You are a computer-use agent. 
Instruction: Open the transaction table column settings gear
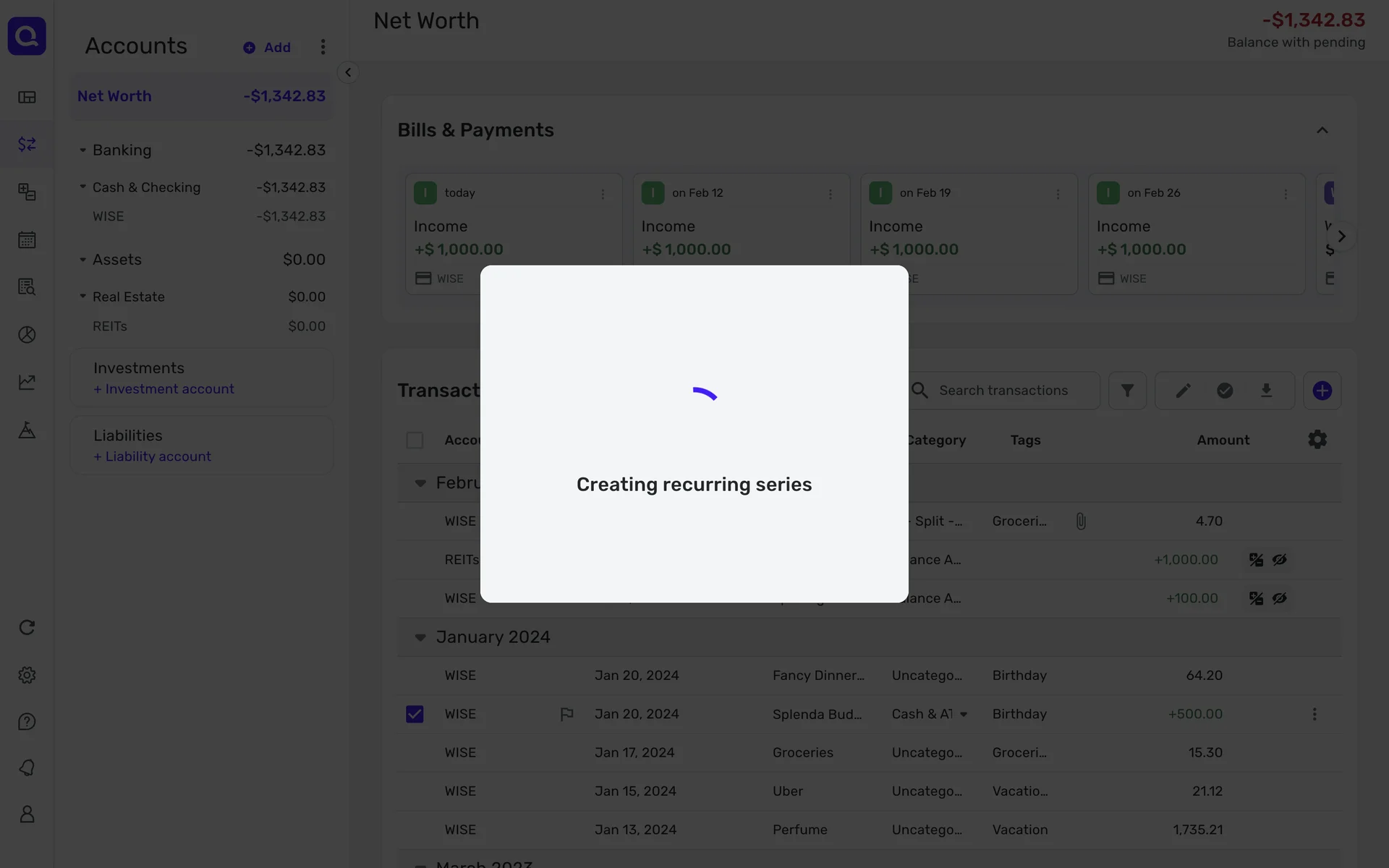tap(1317, 440)
